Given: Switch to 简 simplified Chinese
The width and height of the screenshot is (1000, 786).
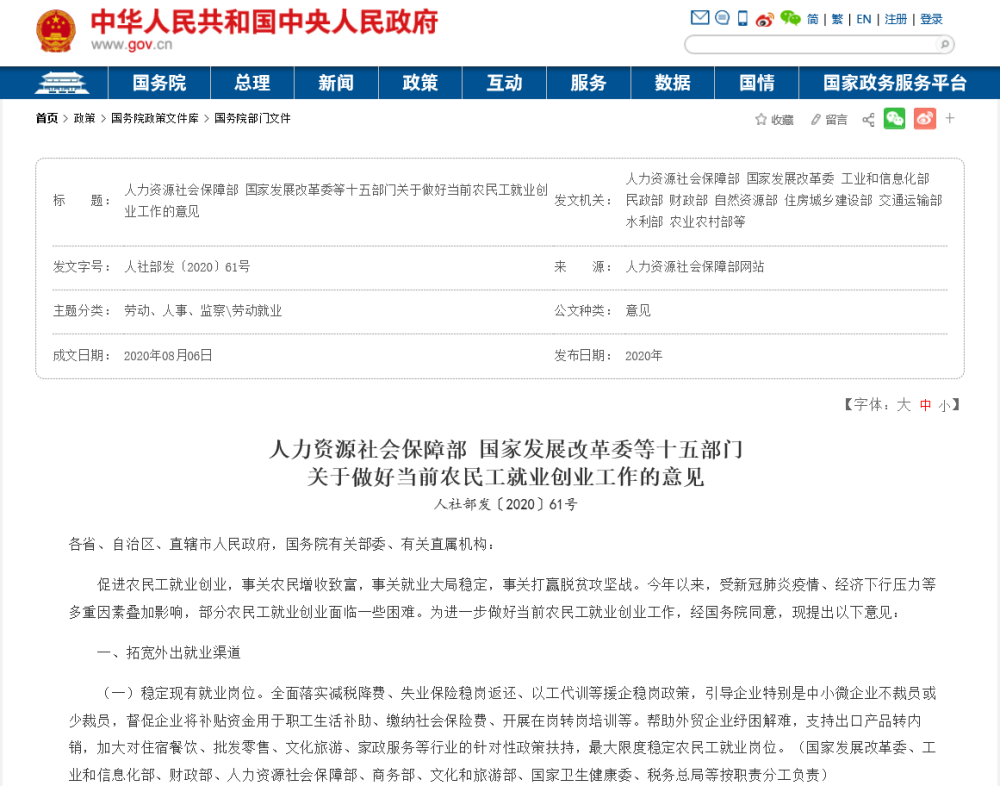Looking at the screenshot, I should click(812, 19).
